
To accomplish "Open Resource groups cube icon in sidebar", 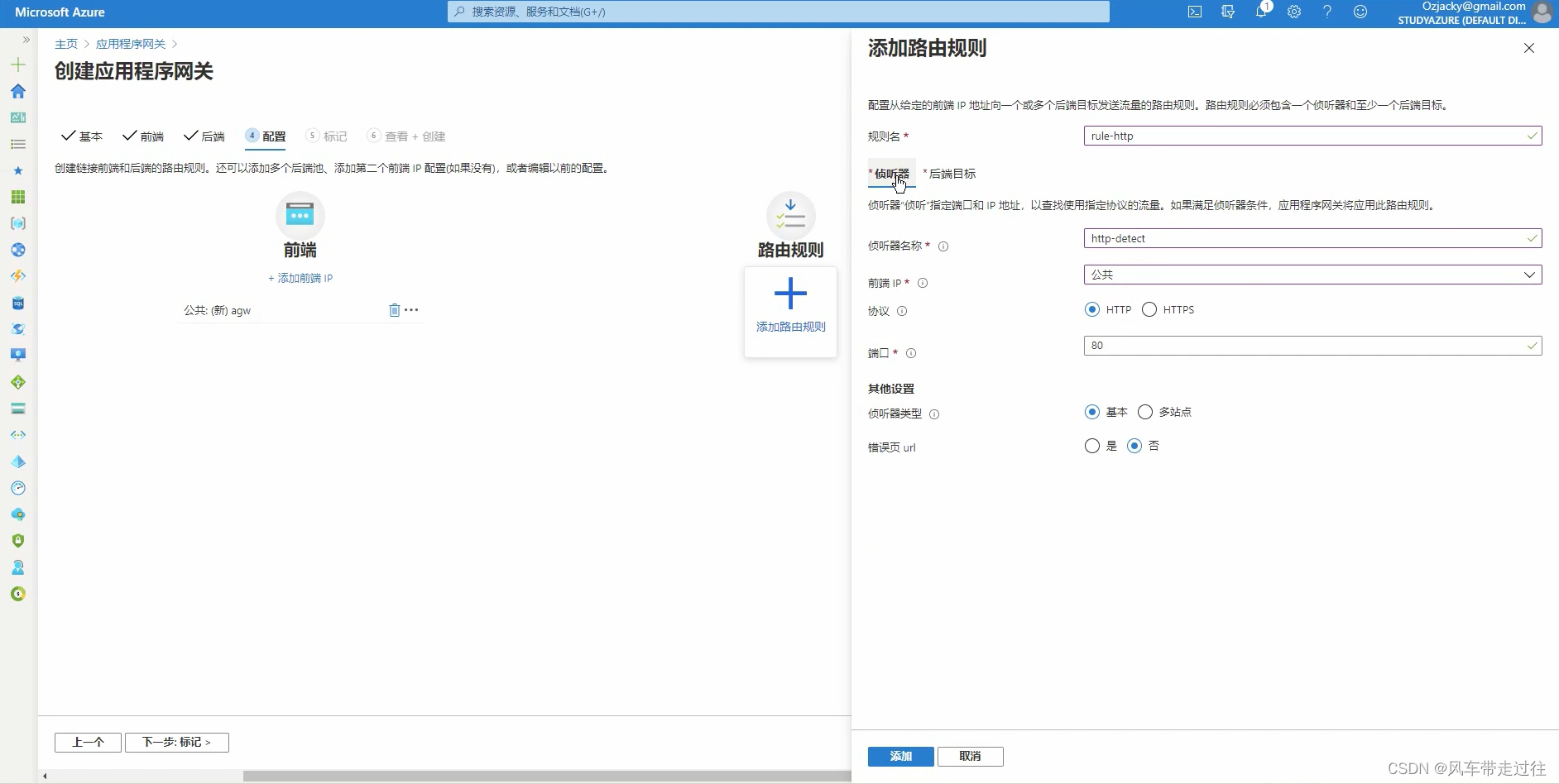I will (18, 223).
